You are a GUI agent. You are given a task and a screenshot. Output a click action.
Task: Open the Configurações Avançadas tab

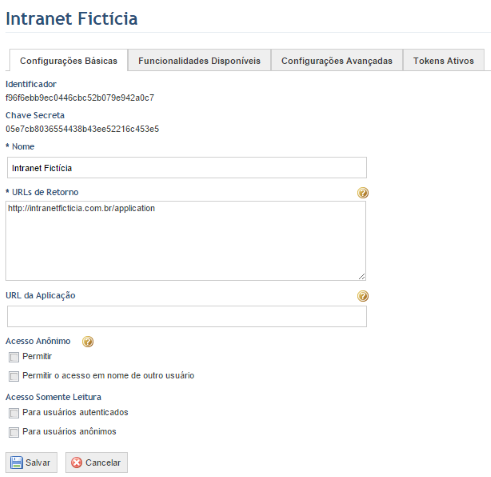pyautogui.click(x=337, y=60)
